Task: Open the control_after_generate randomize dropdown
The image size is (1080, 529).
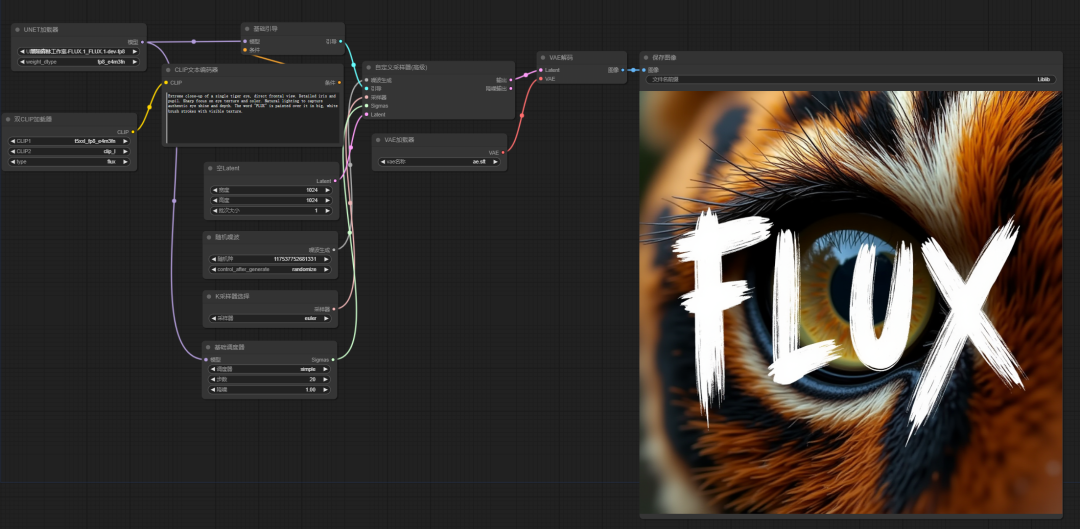Action: (x=270, y=269)
